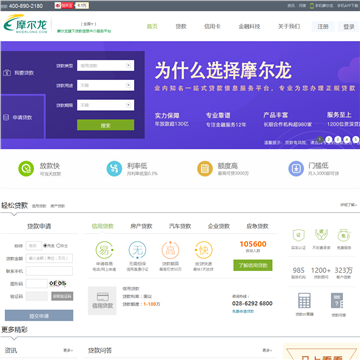
Task: Click the 028-6292 6800 hotline number
Action: point(252,303)
